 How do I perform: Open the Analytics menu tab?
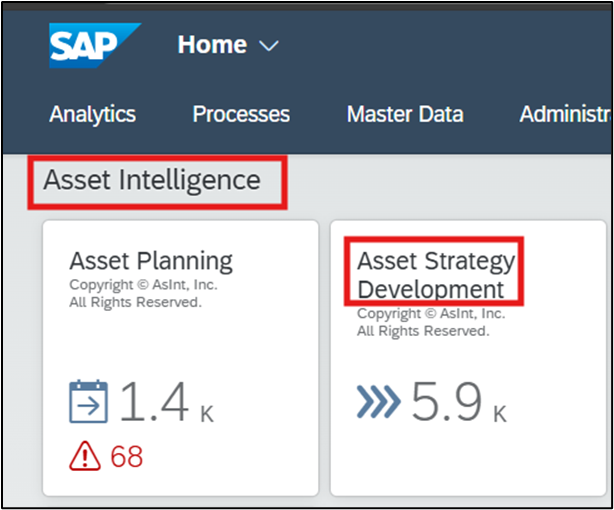click(x=92, y=114)
